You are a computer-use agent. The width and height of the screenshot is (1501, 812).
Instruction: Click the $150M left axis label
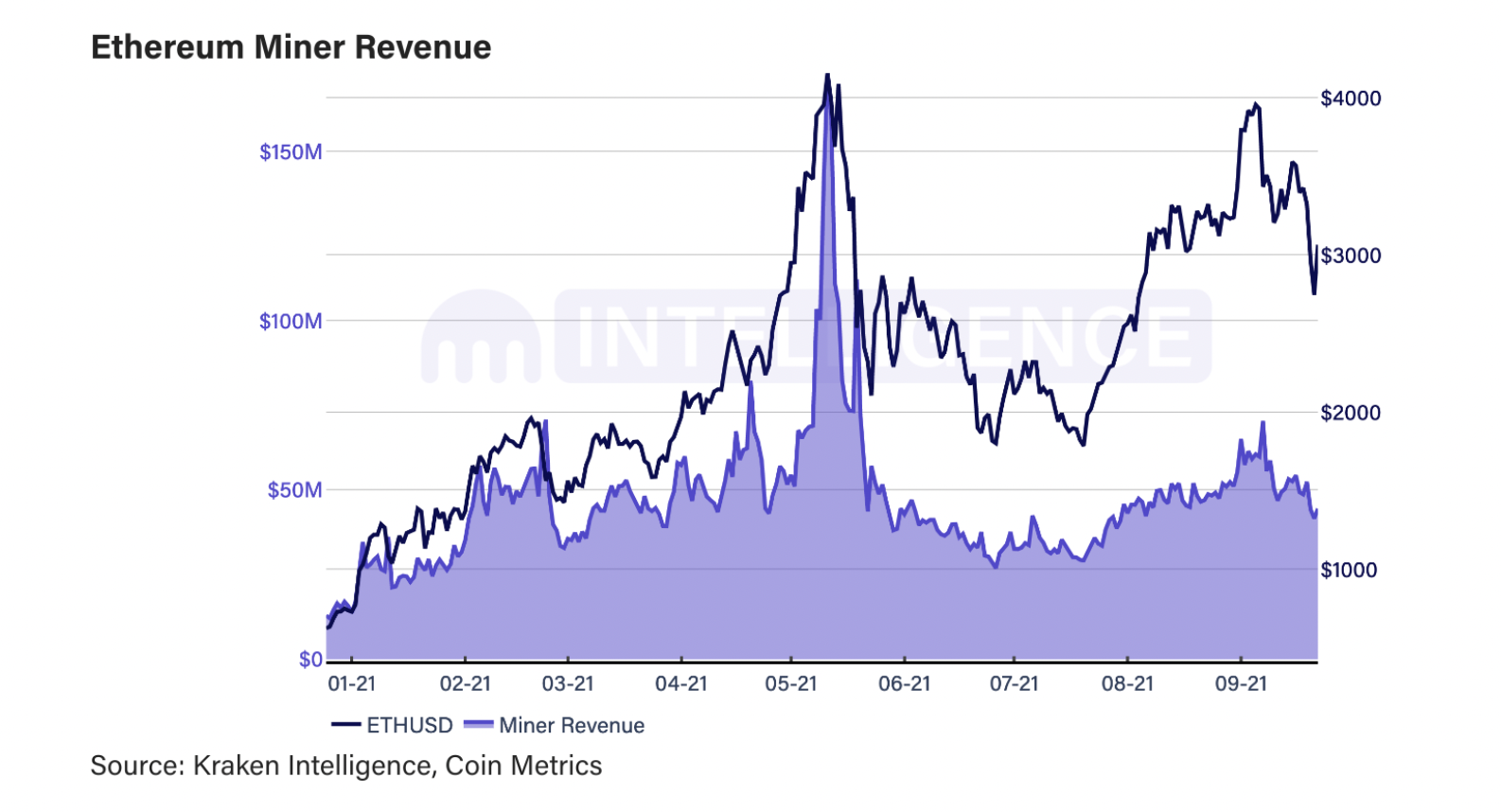[x=291, y=151]
